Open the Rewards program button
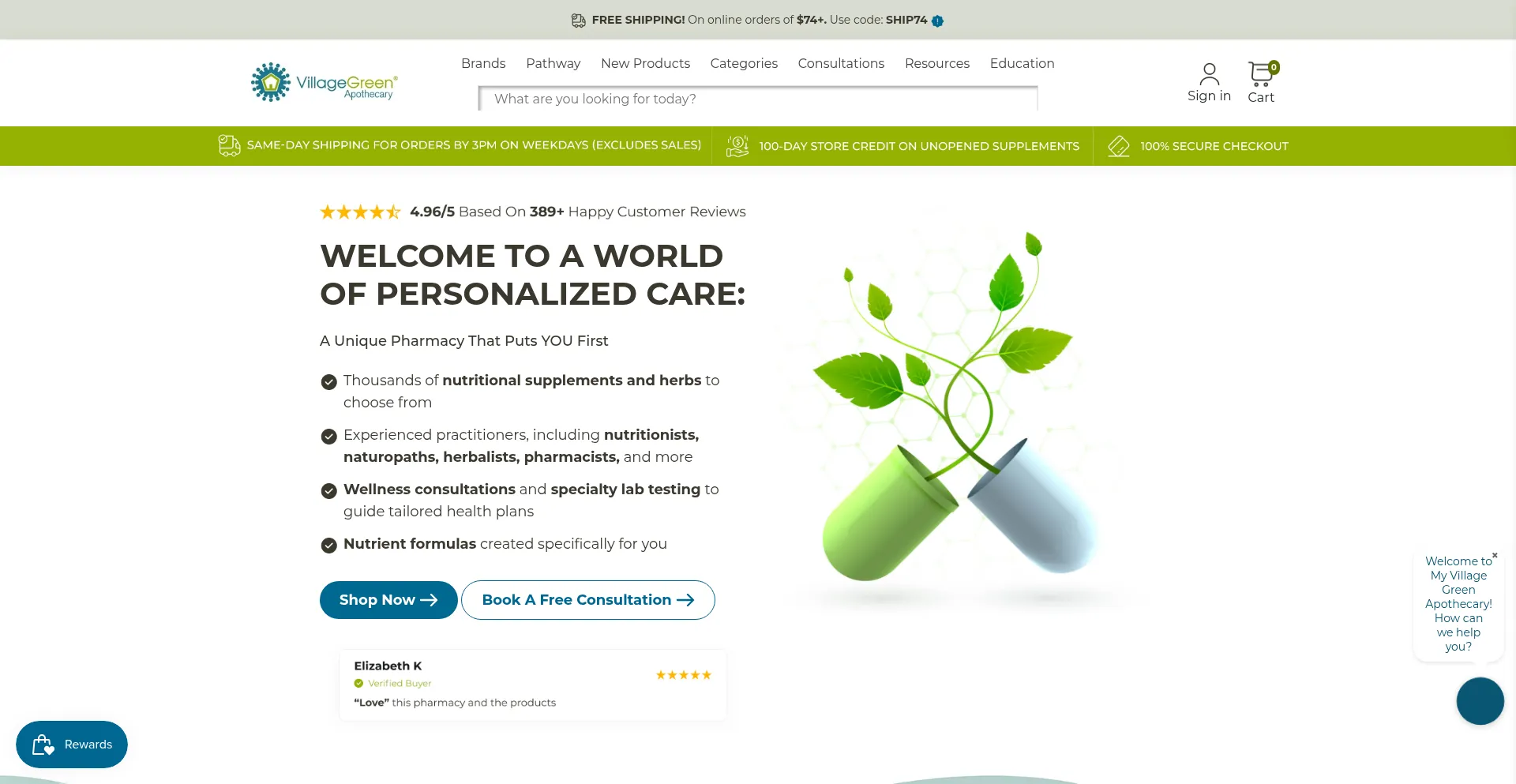This screenshot has height=784, width=1516. click(72, 745)
